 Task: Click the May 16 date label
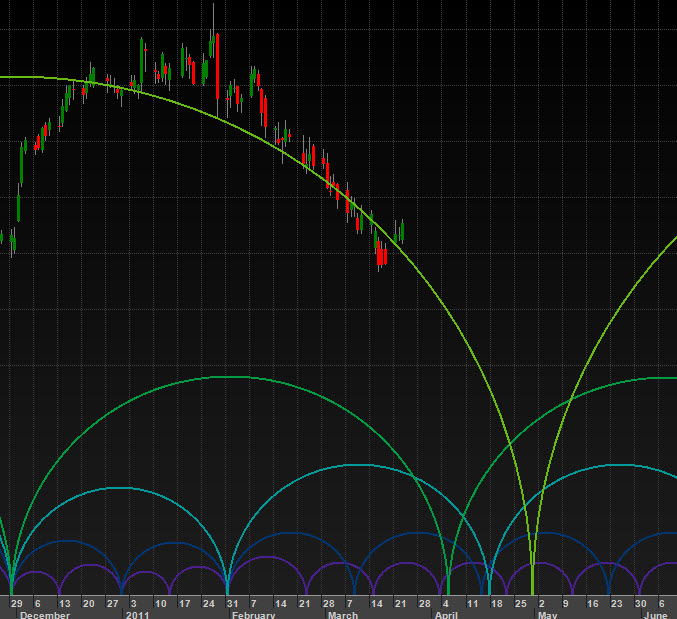(593, 603)
